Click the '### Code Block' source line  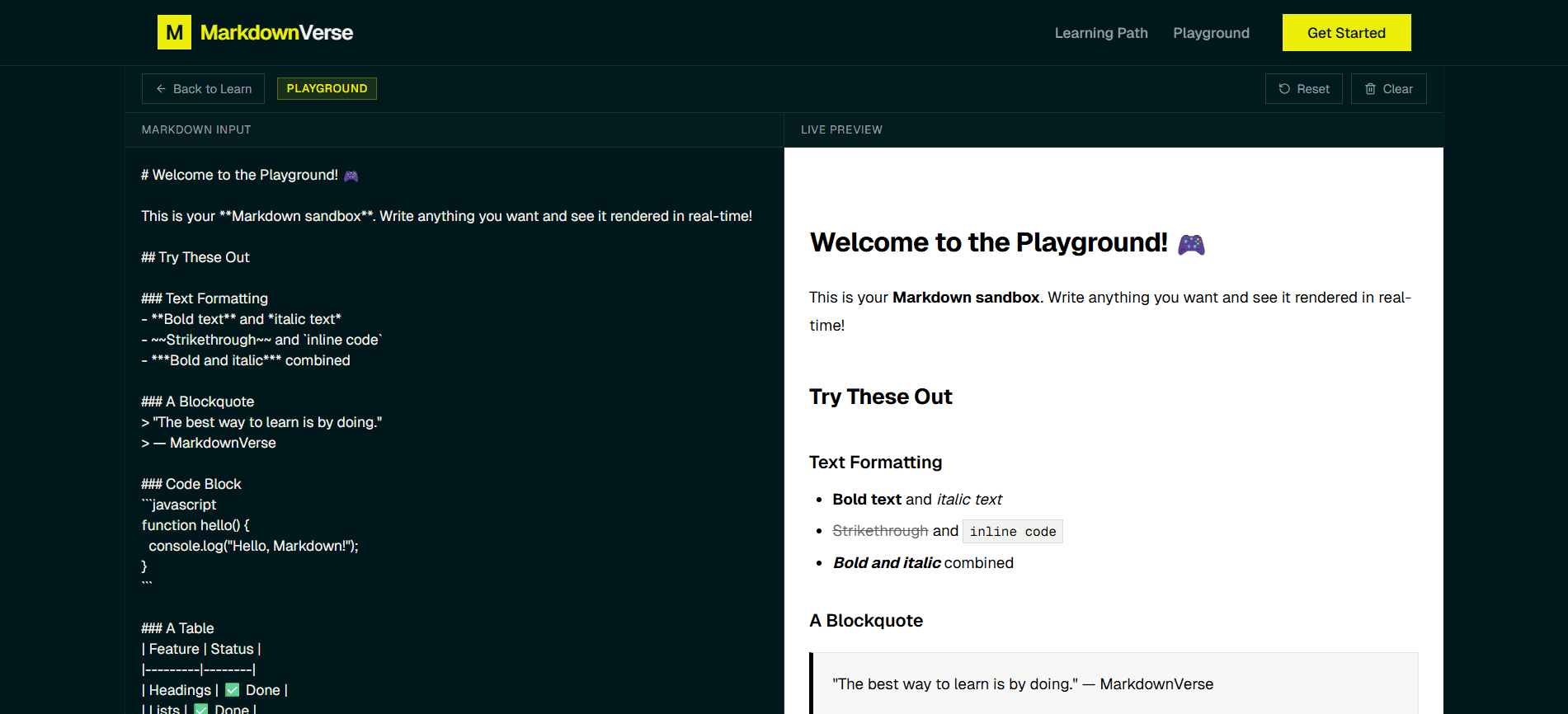point(191,484)
